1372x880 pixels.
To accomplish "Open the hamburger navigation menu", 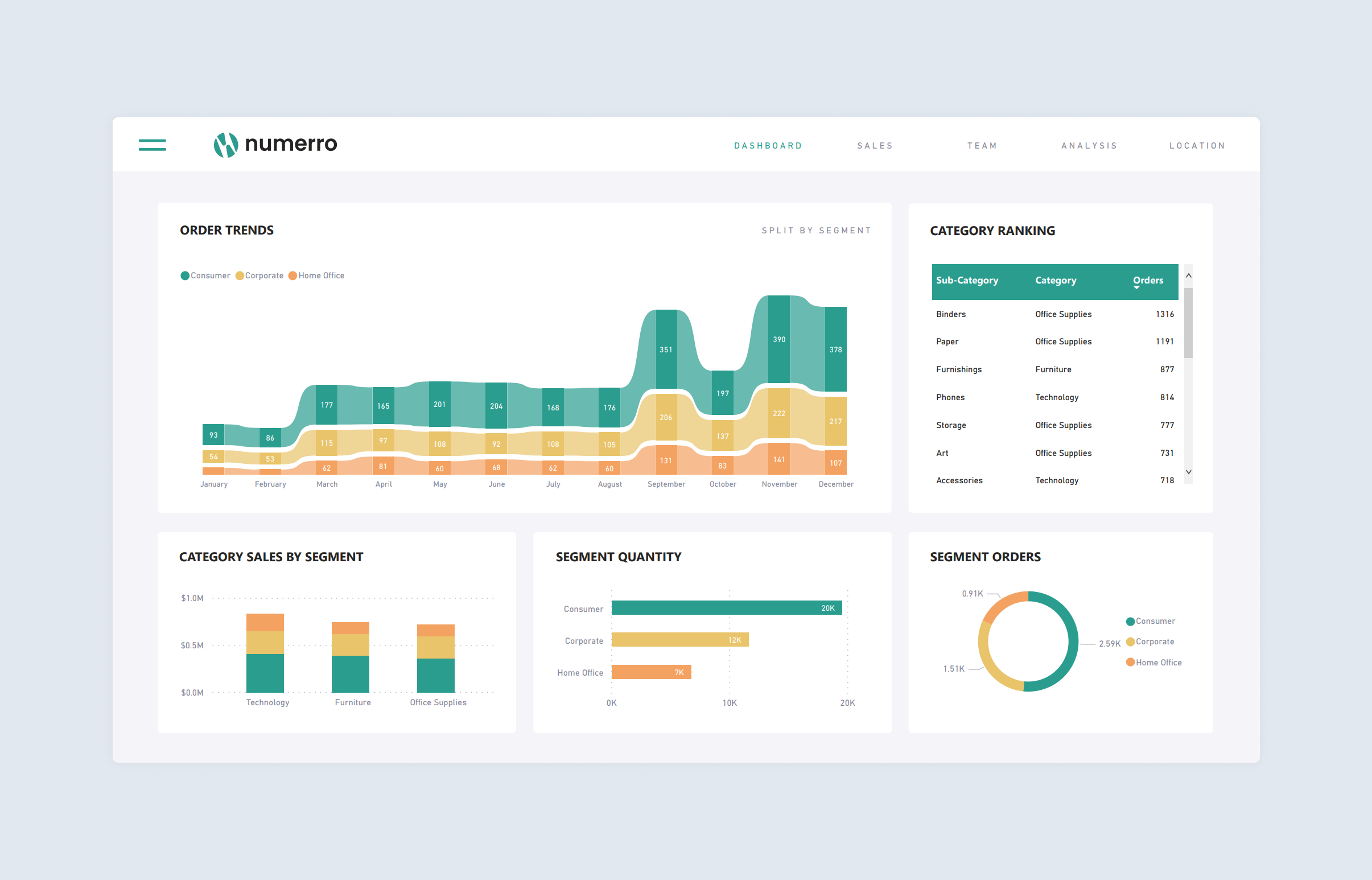I will [x=152, y=145].
